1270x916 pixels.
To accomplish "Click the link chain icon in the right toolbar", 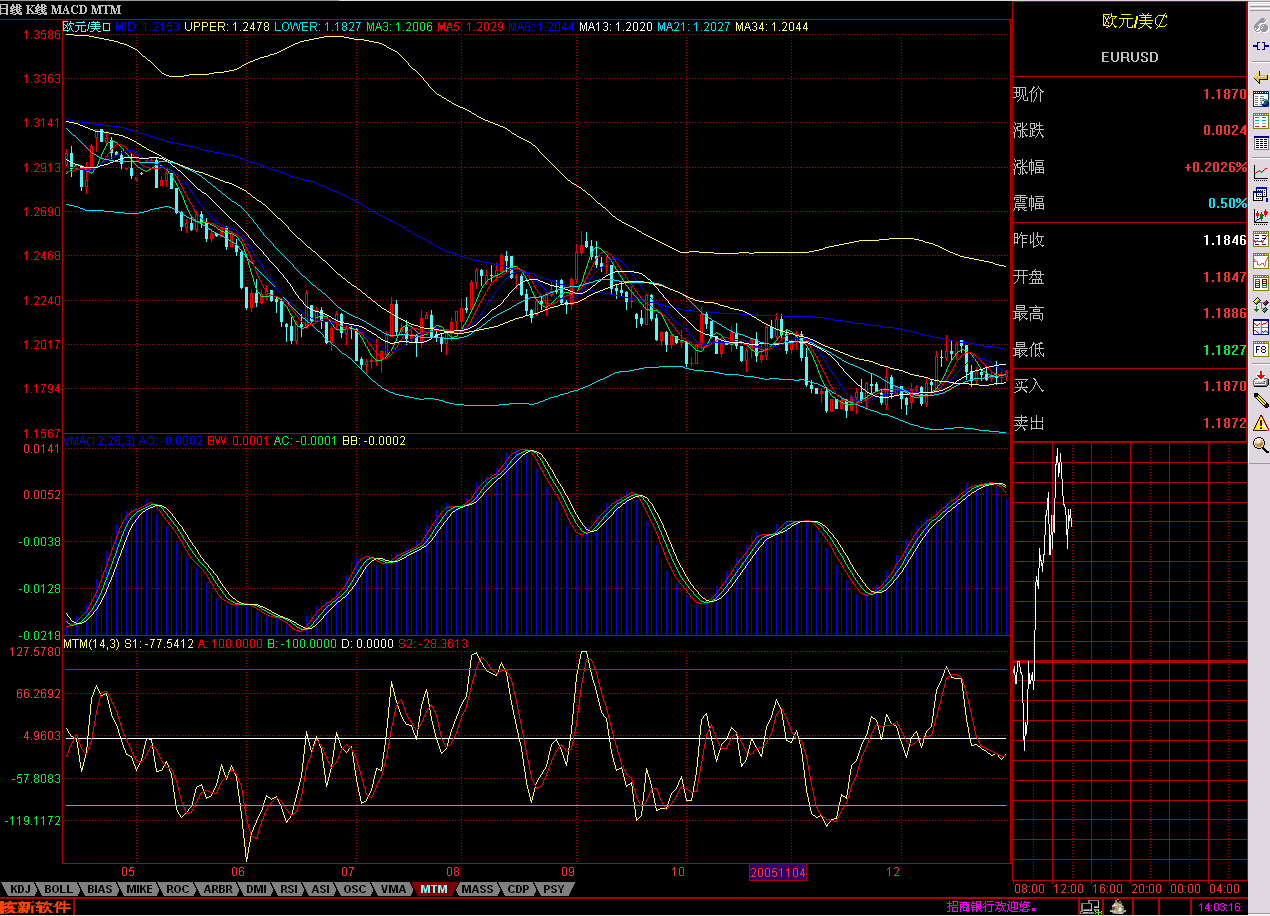I will tap(1261, 23).
